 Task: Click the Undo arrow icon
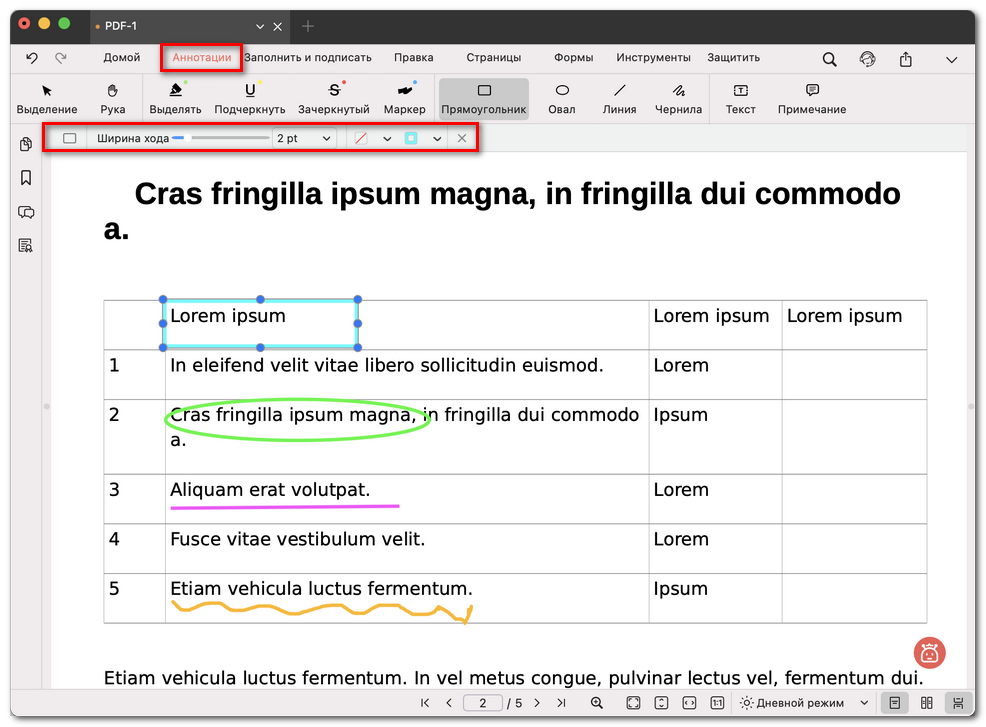tap(33, 58)
